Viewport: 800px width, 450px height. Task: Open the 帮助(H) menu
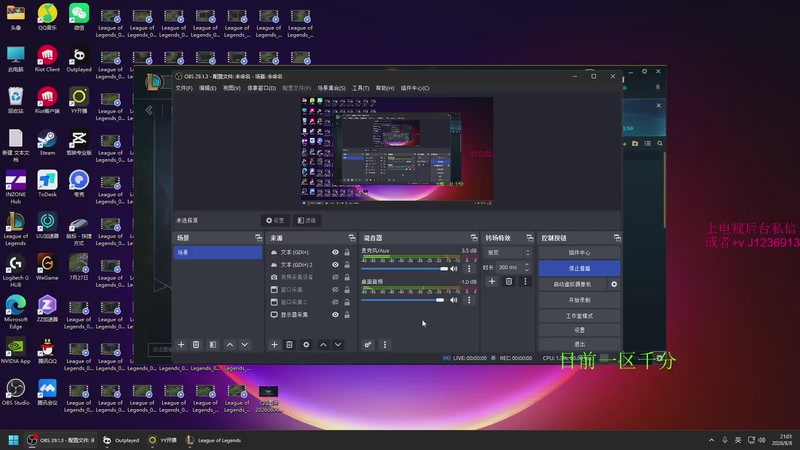[385, 88]
